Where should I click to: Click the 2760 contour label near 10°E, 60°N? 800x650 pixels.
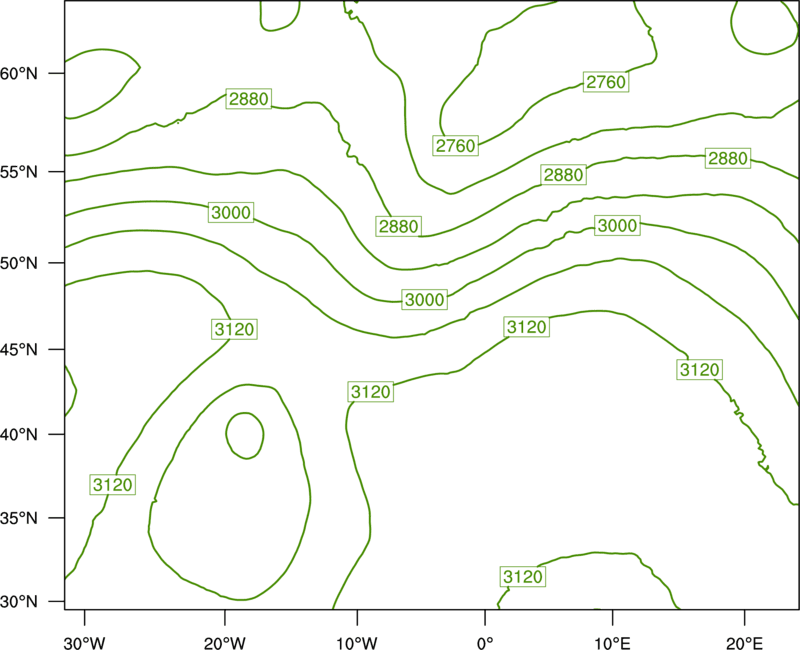point(606,82)
